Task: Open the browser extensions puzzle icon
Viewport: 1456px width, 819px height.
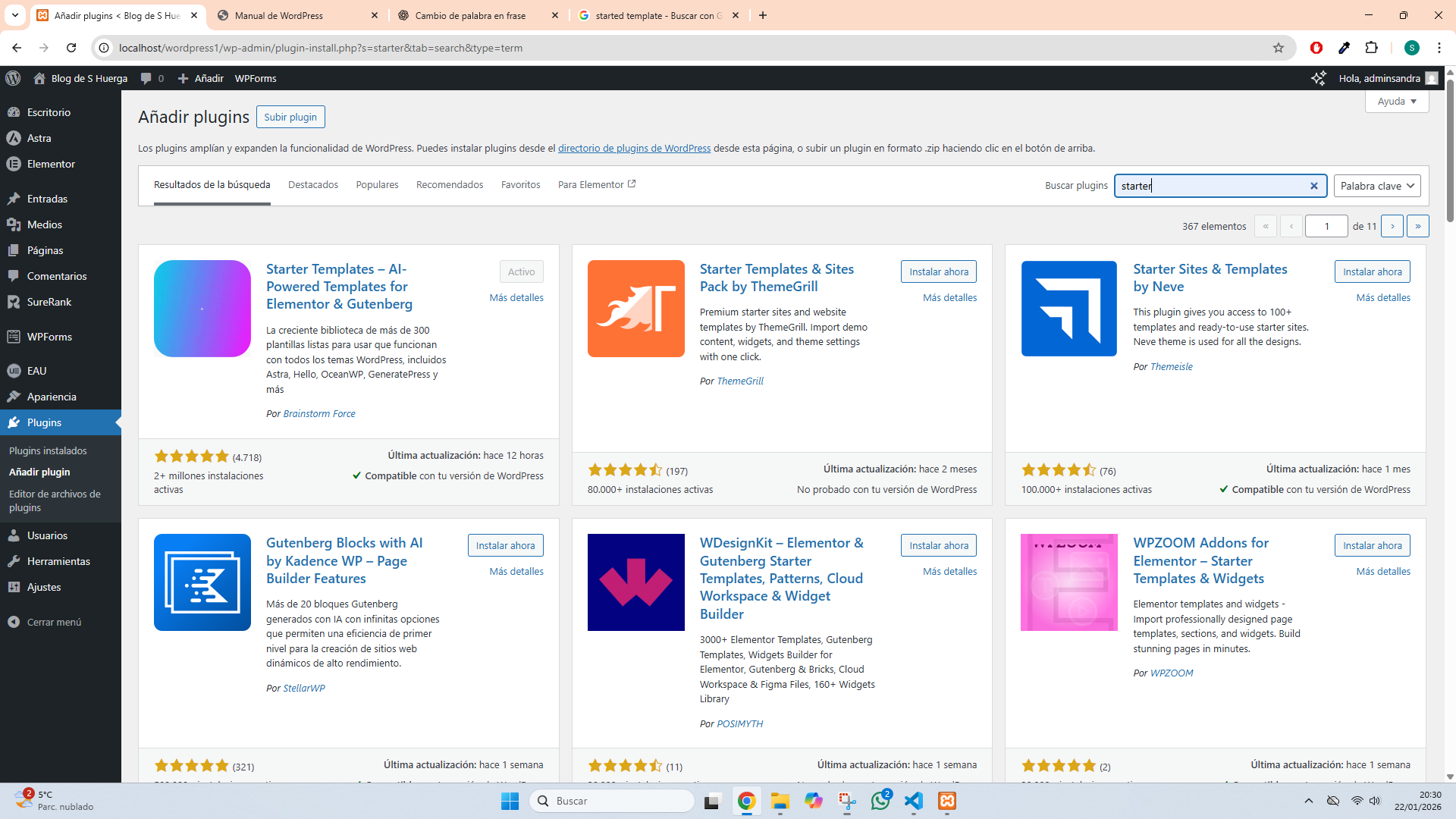Action: tap(1371, 48)
